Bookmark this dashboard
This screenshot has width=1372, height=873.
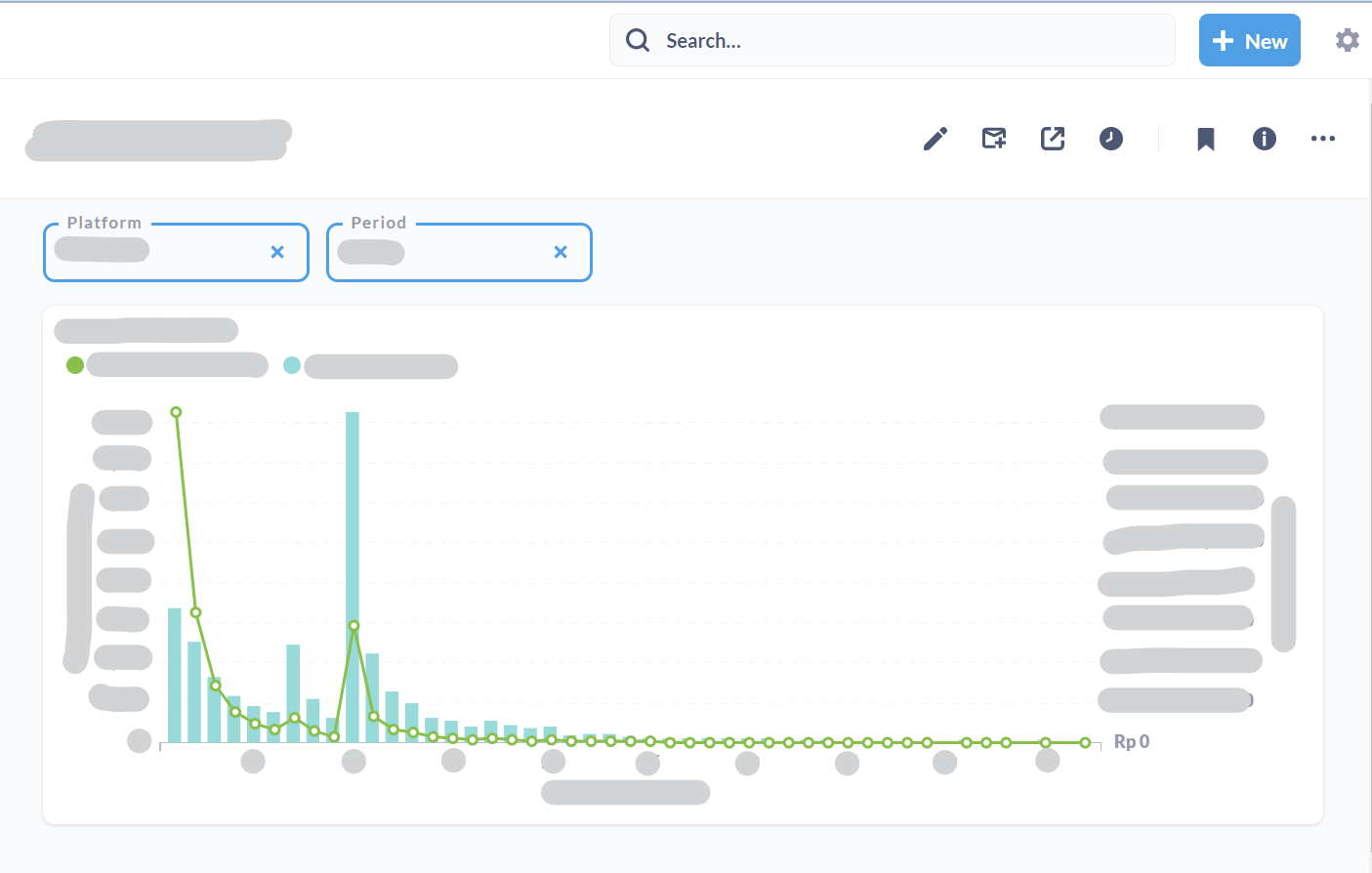(x=1206, y=140)
